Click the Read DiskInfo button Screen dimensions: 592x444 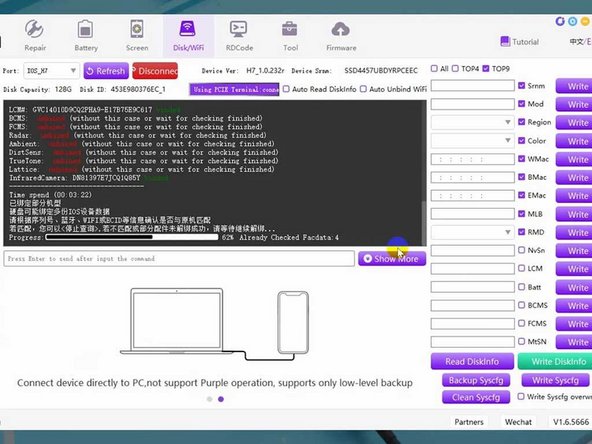(472, 361)
